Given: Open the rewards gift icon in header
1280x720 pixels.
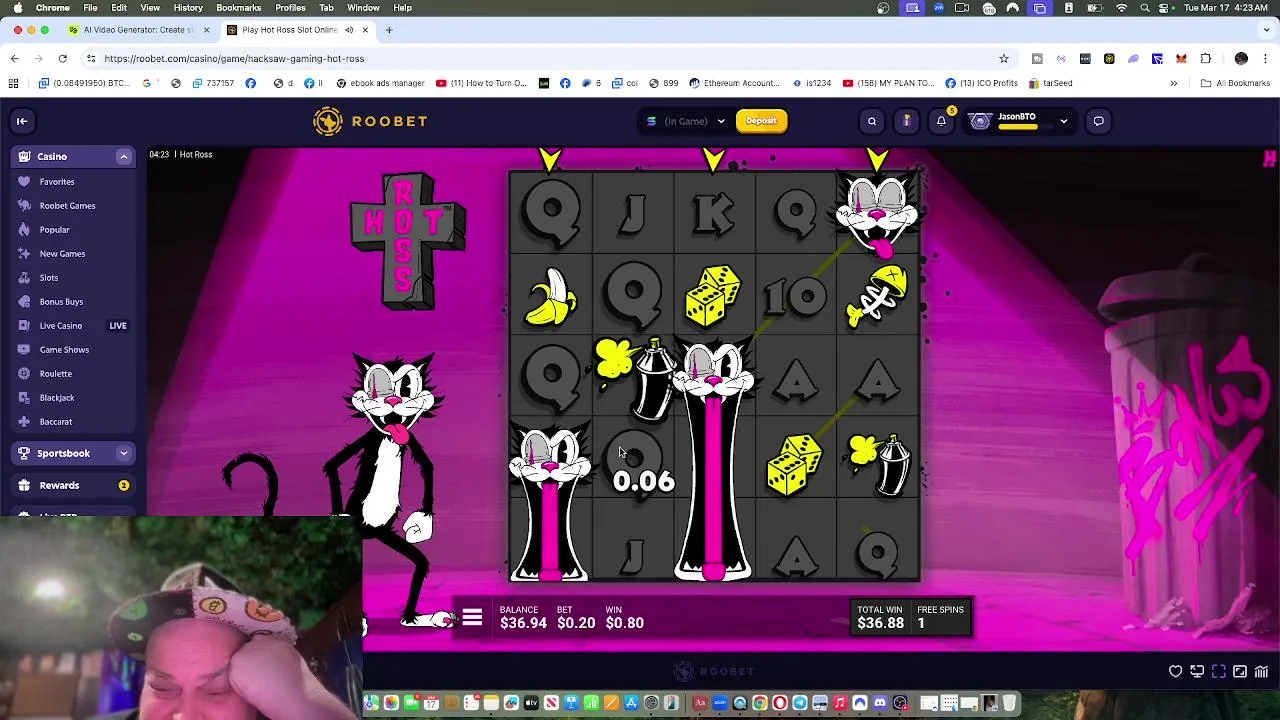Looking at the screenshot, I should (906, 121).
